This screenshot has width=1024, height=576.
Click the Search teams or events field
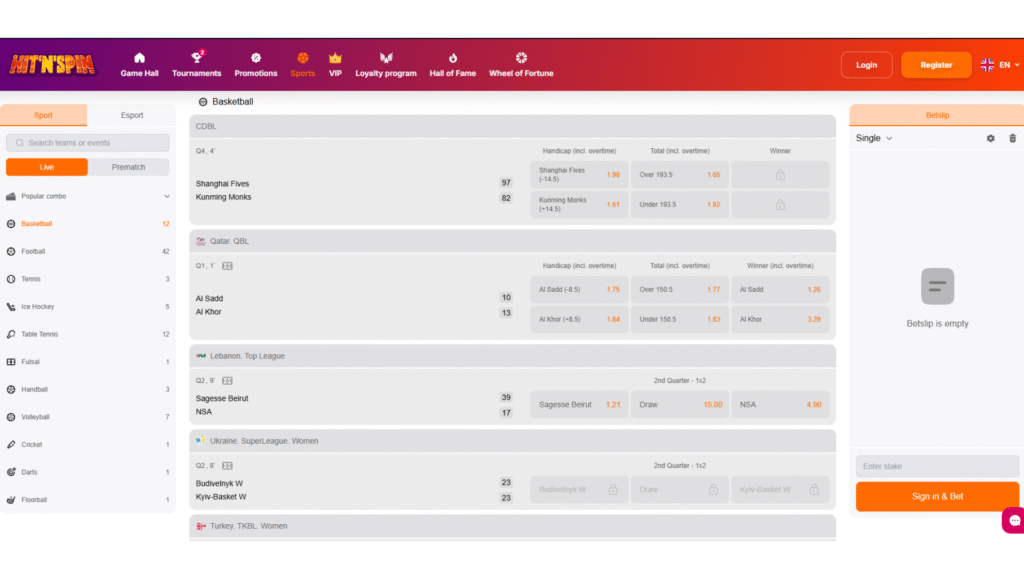[x=87, y=143]
